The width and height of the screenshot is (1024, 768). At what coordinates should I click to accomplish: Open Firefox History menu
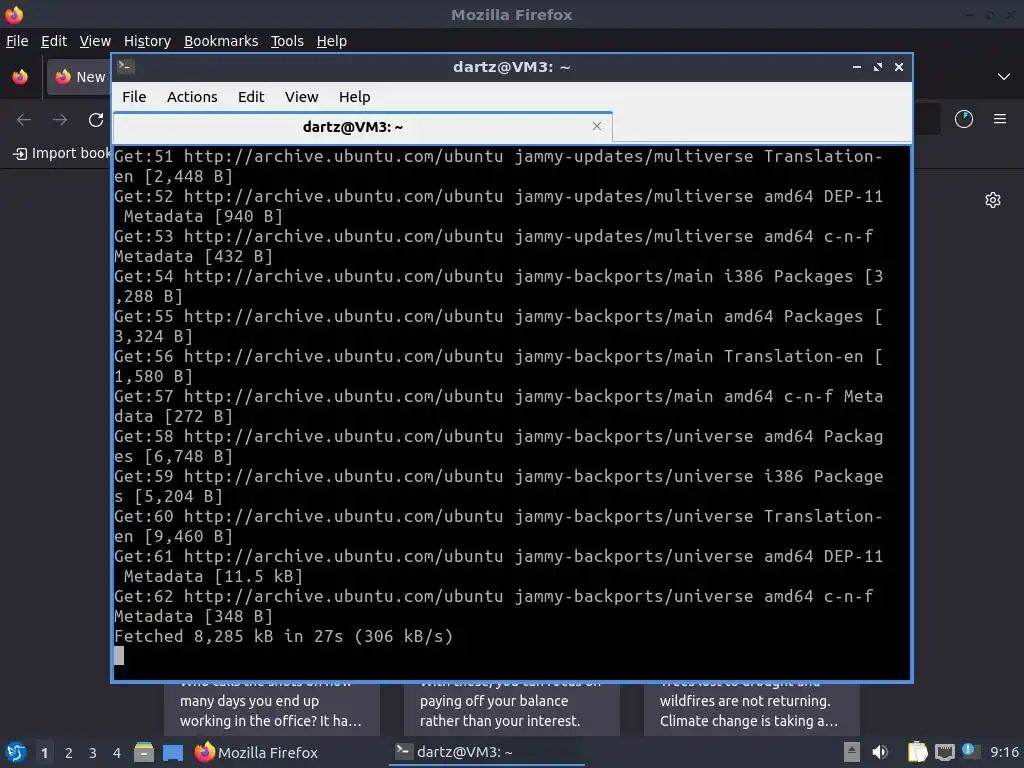tap(147, 41)
